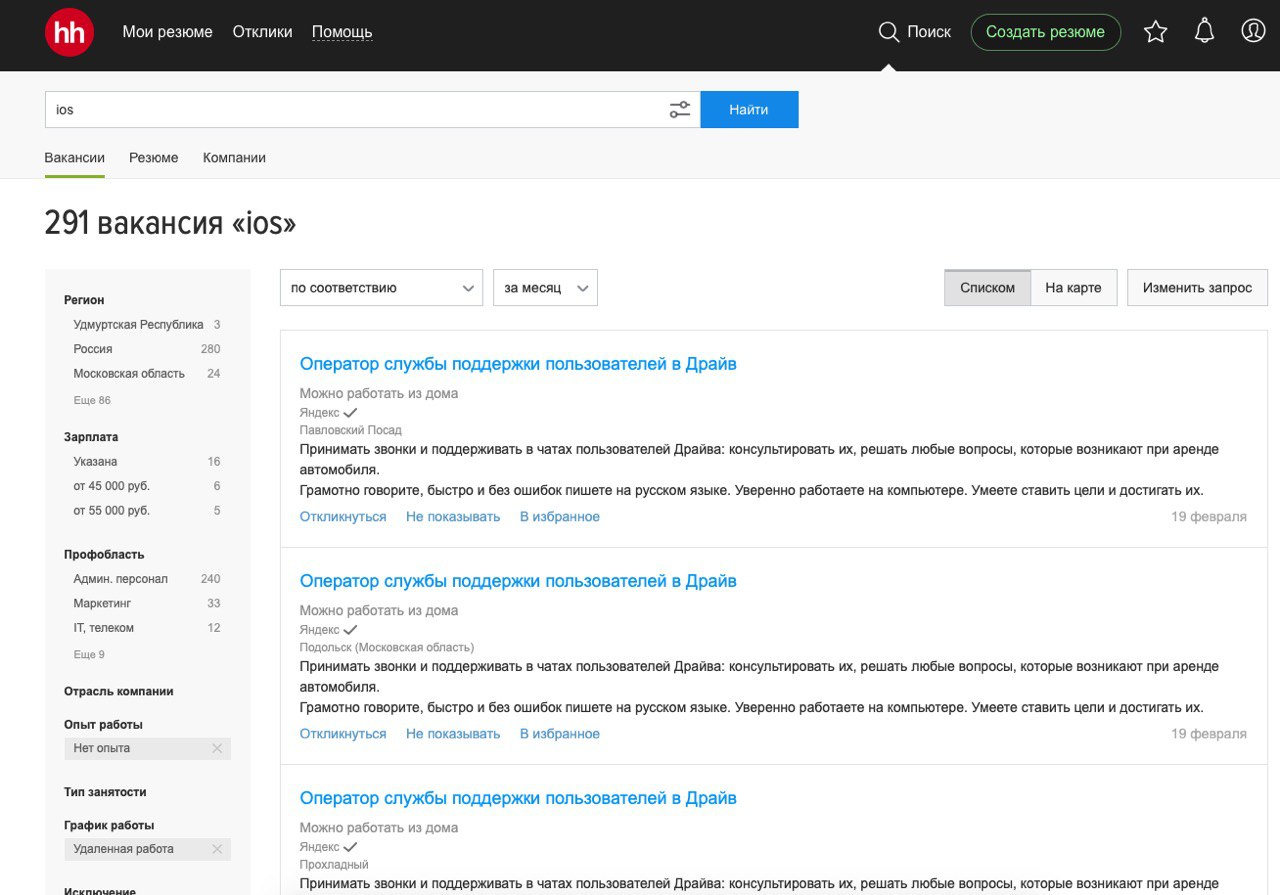Open the 'по соответствию' sort dropdown
The width and height of the screenshot is (1280, 895).
tap(381, 288)
